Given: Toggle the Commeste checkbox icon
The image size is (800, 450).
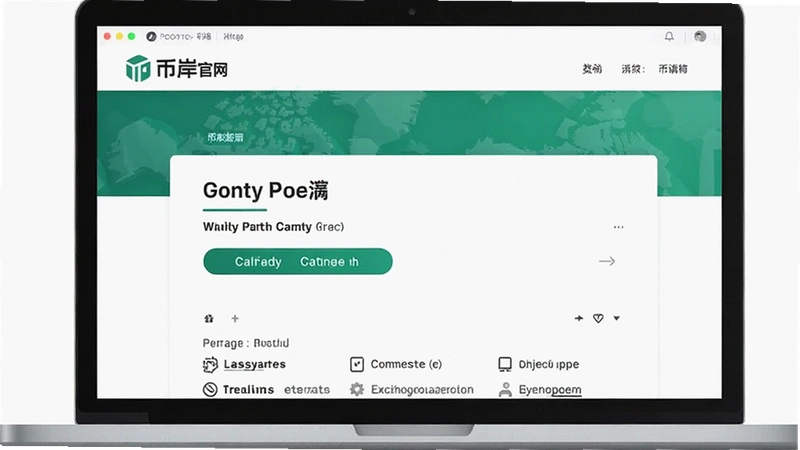Looking at the screenshot, I should [x=357, y=364].
